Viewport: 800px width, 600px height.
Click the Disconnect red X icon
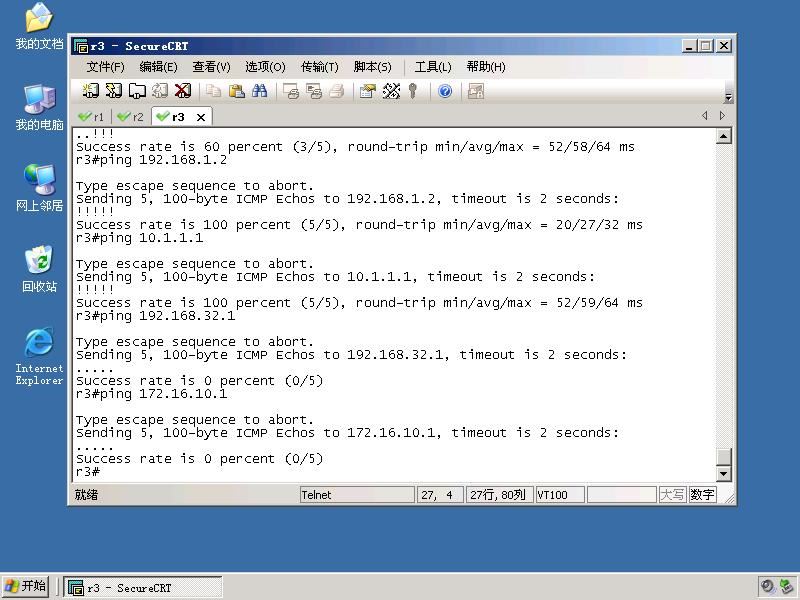(183, 91)
